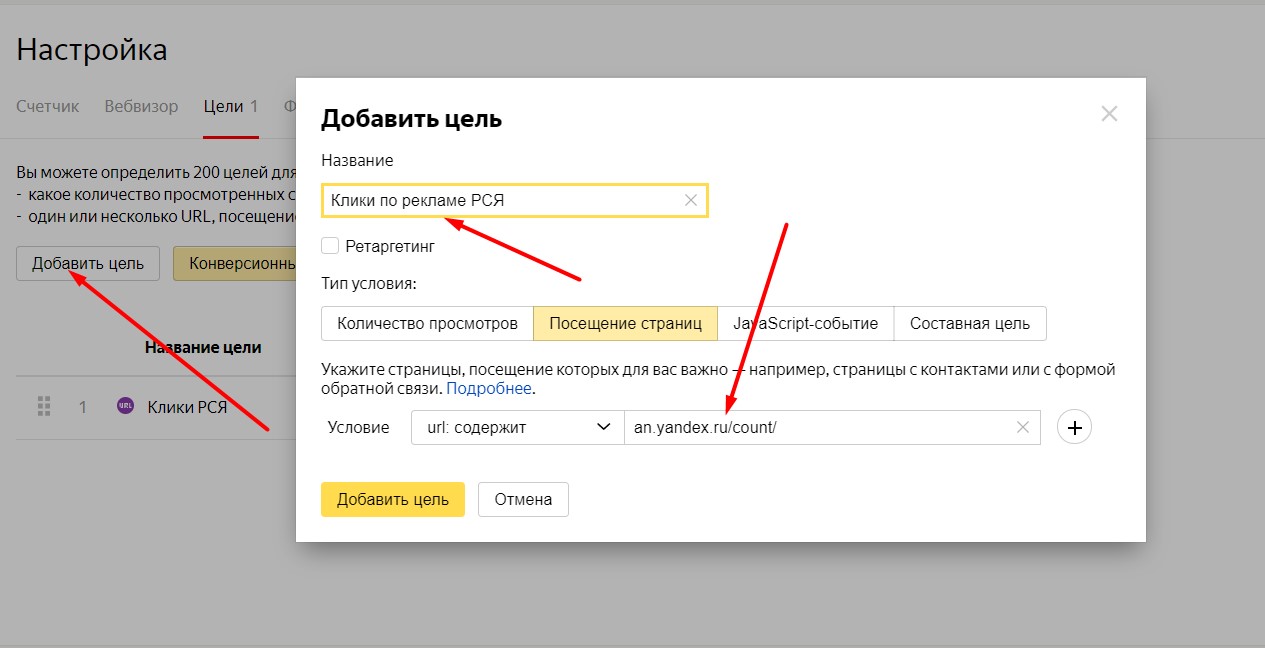Open the Вебвизор tab
The width and height of the screenshot is (1265, 648).
tap(141, 106)
